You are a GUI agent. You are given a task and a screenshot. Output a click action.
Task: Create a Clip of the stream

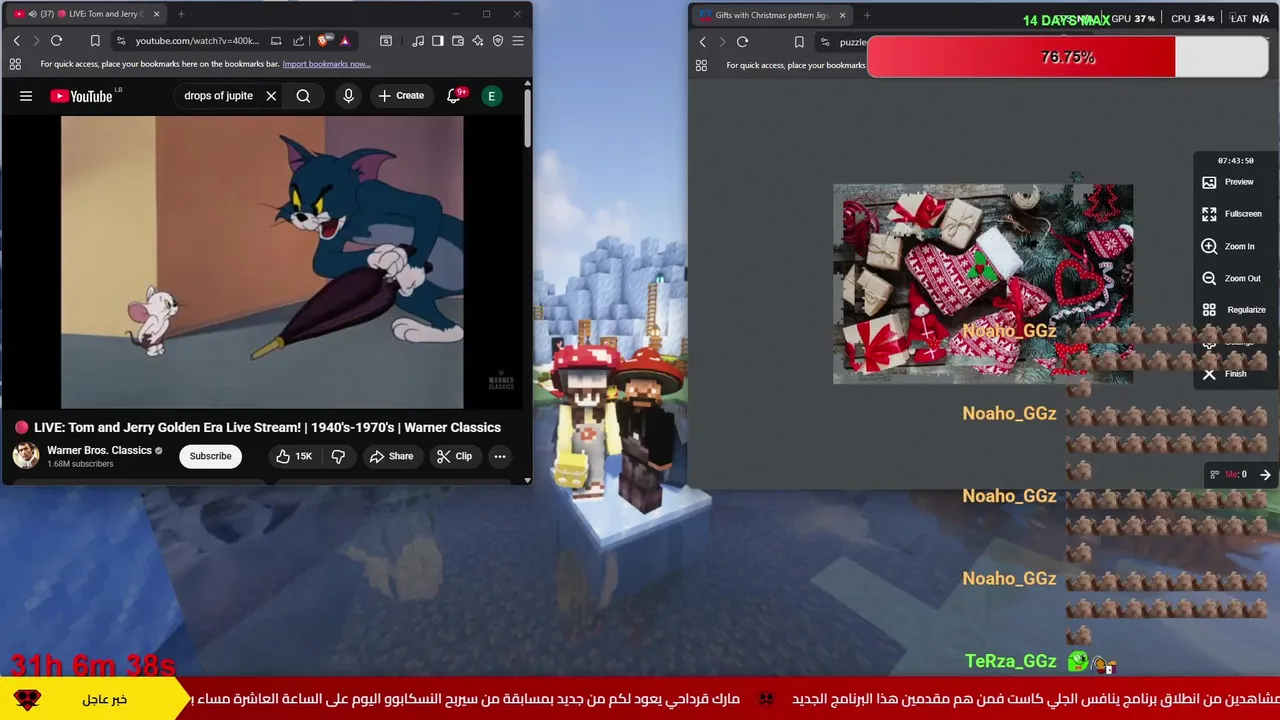[454, 456]
